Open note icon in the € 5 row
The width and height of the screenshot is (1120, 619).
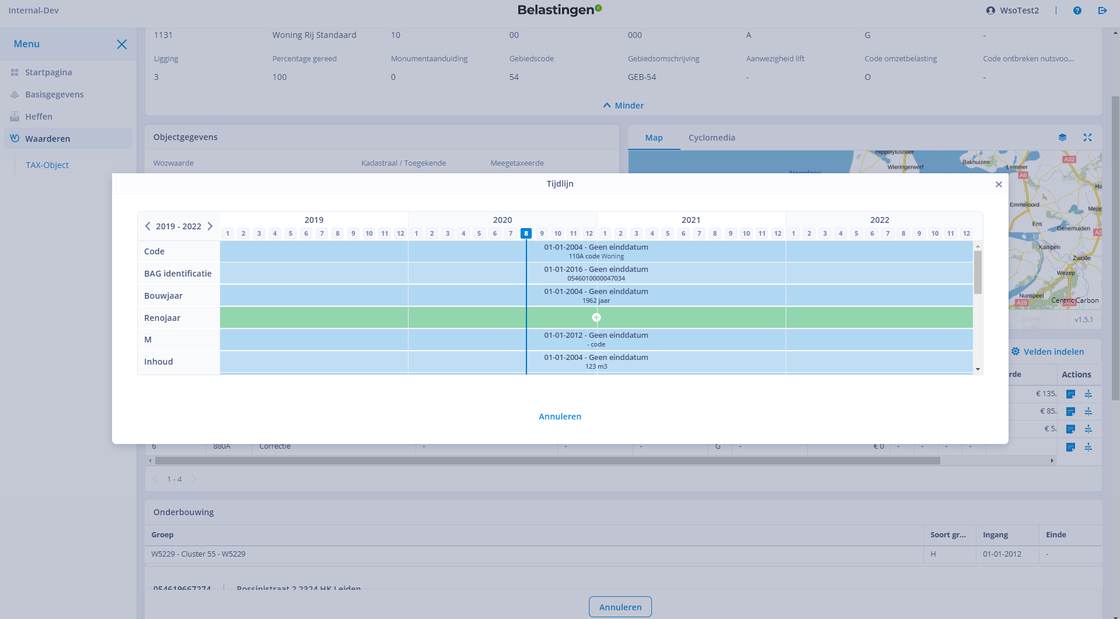click(x=1070, y=429)
